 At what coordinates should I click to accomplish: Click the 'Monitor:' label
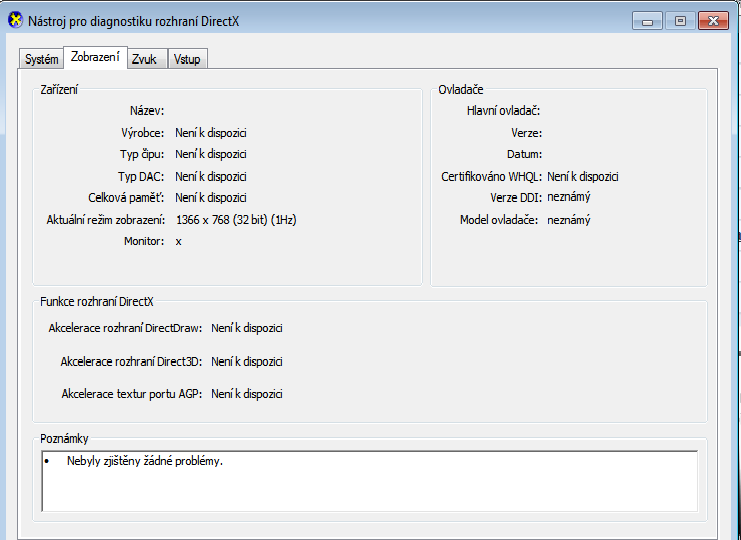(144, 241)
